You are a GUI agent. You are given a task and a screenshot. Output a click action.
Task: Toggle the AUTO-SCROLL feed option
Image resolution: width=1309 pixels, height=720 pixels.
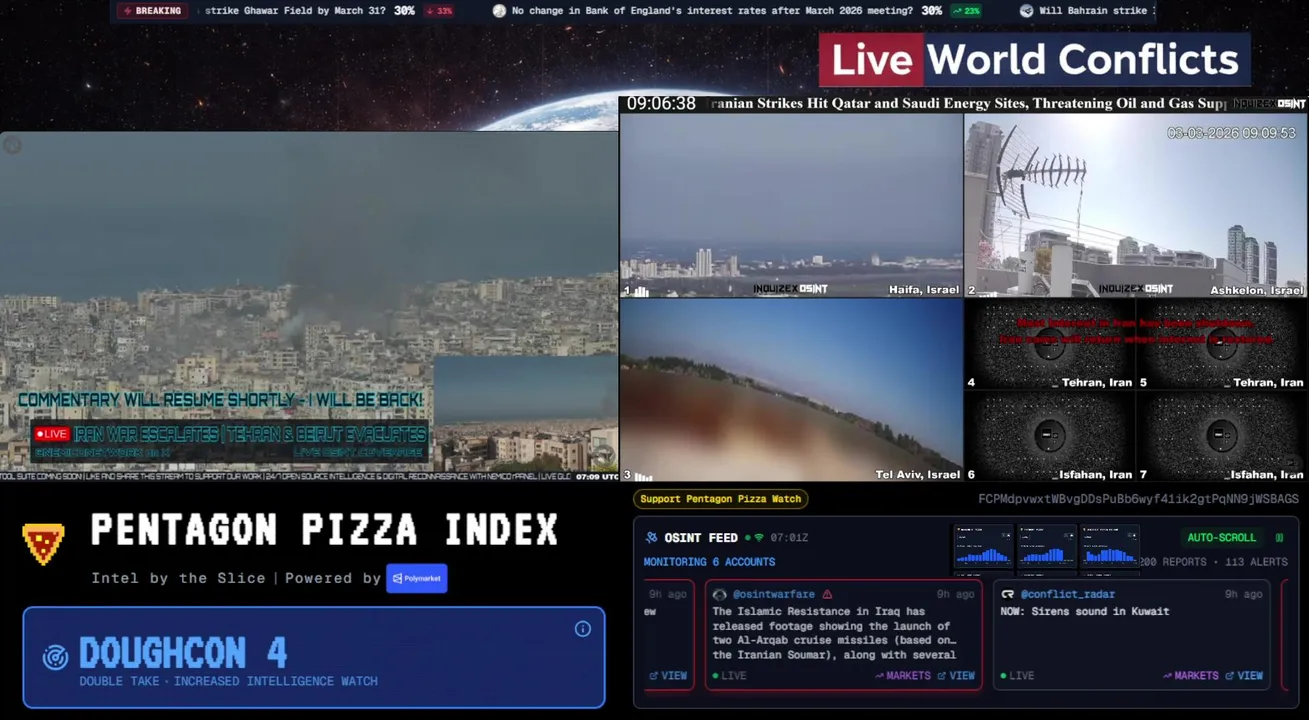tap(1221, 538)
